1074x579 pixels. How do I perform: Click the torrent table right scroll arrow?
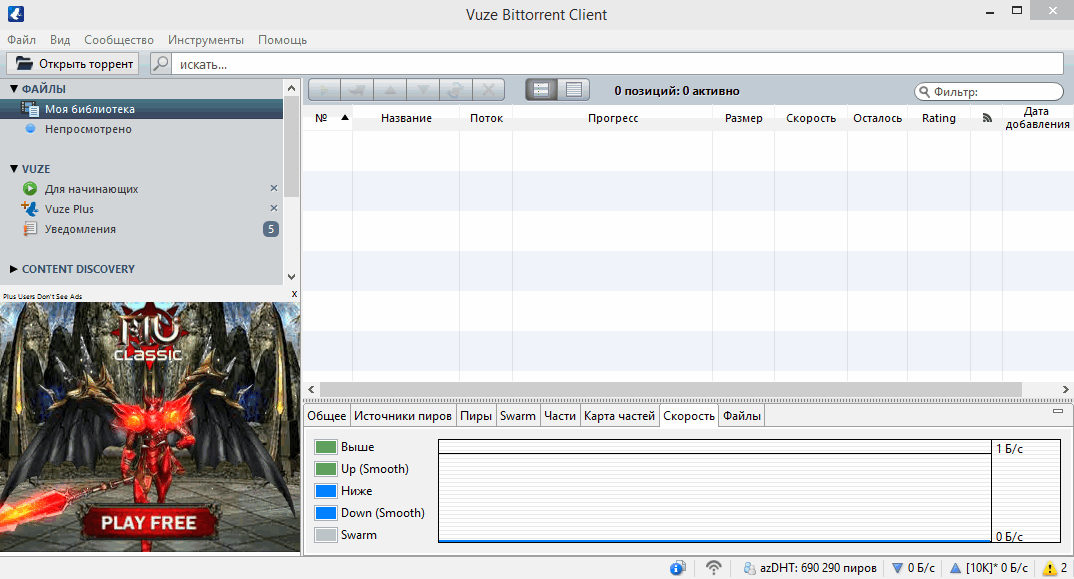pos(1066,389)
